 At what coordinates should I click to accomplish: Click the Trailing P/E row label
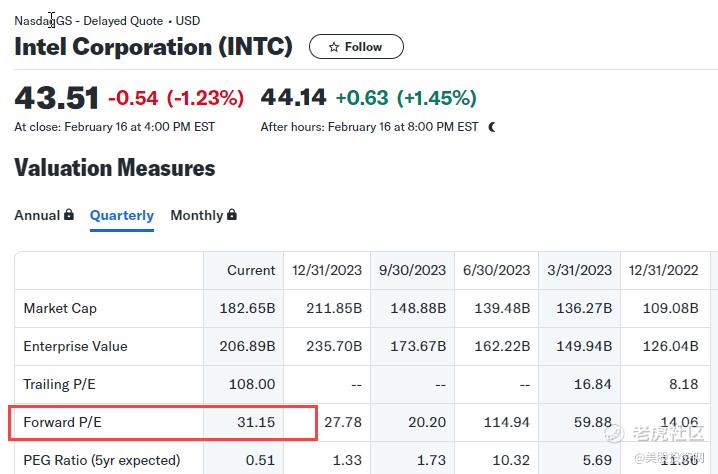[x=60, y=384]
